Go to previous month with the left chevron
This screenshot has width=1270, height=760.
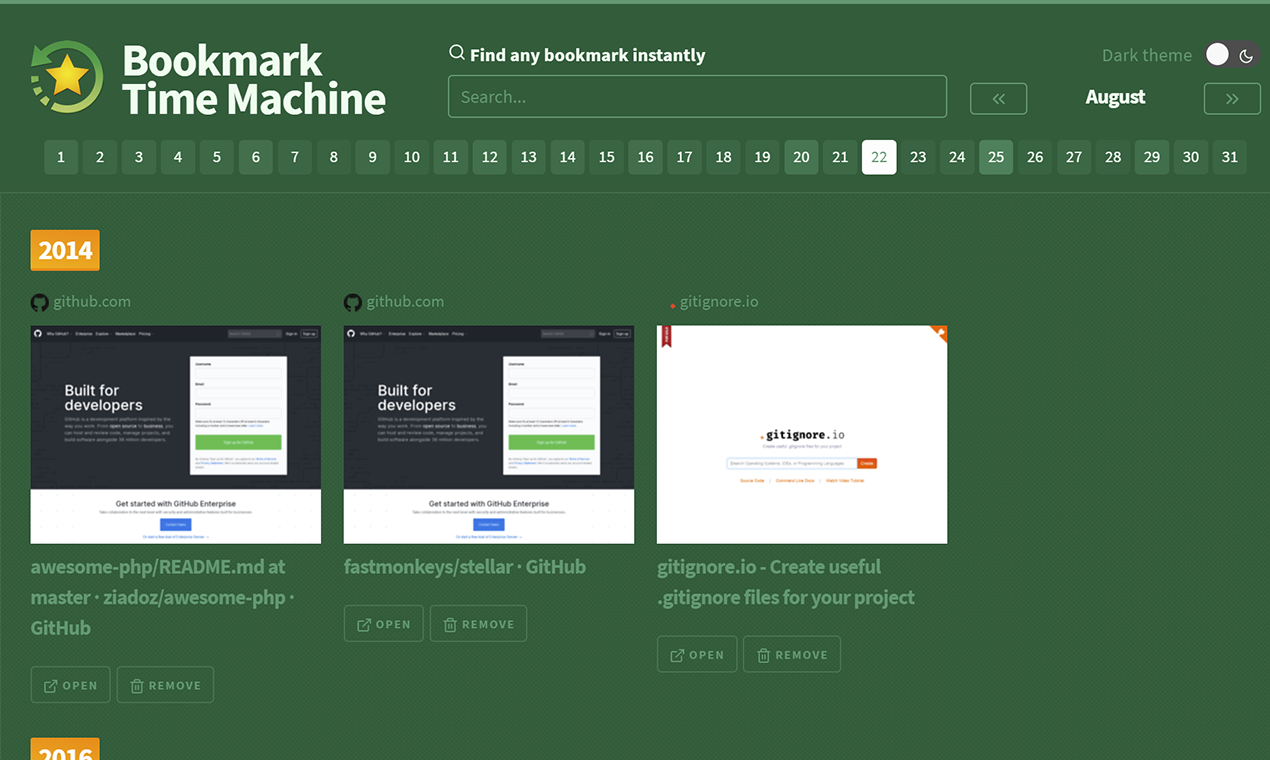[x=998, y=98]
